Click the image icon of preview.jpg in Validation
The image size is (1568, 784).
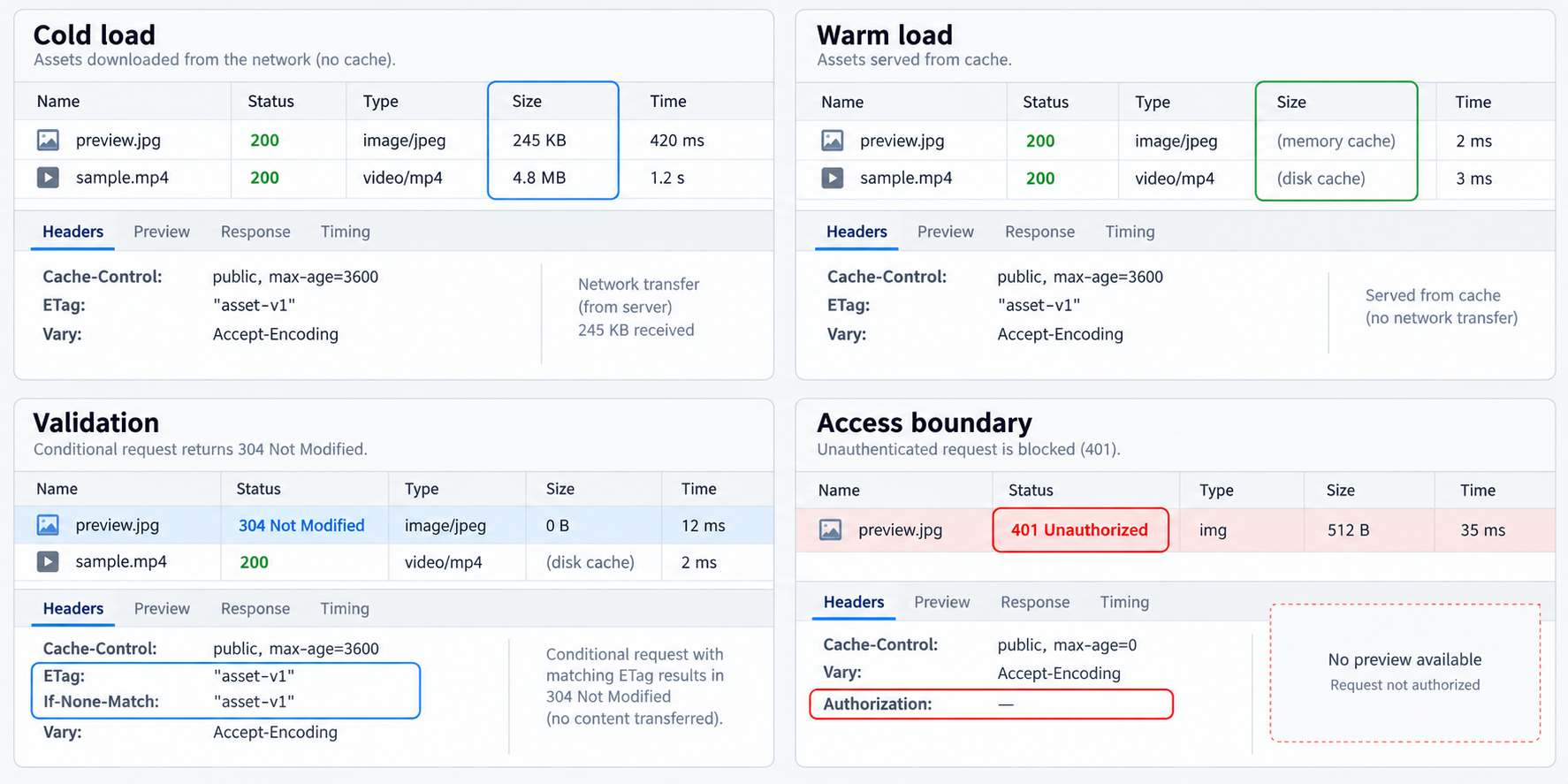tap(48, 525)
